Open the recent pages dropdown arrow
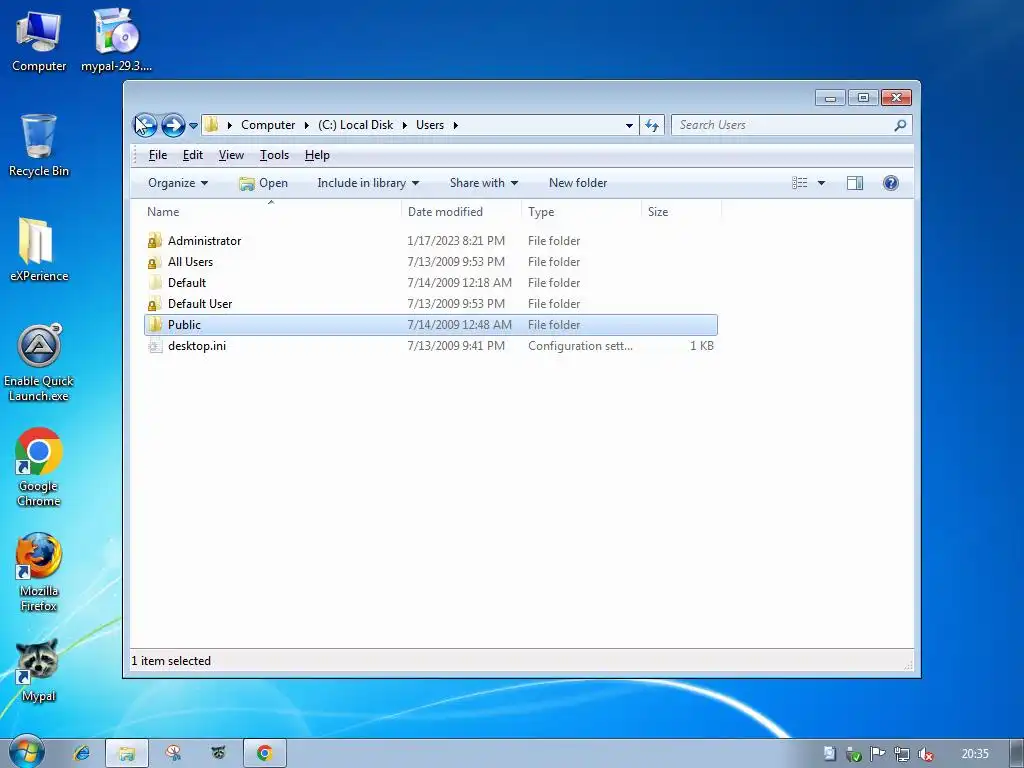This screenshot has height=768, width=1024. click(x=193, y=125)
